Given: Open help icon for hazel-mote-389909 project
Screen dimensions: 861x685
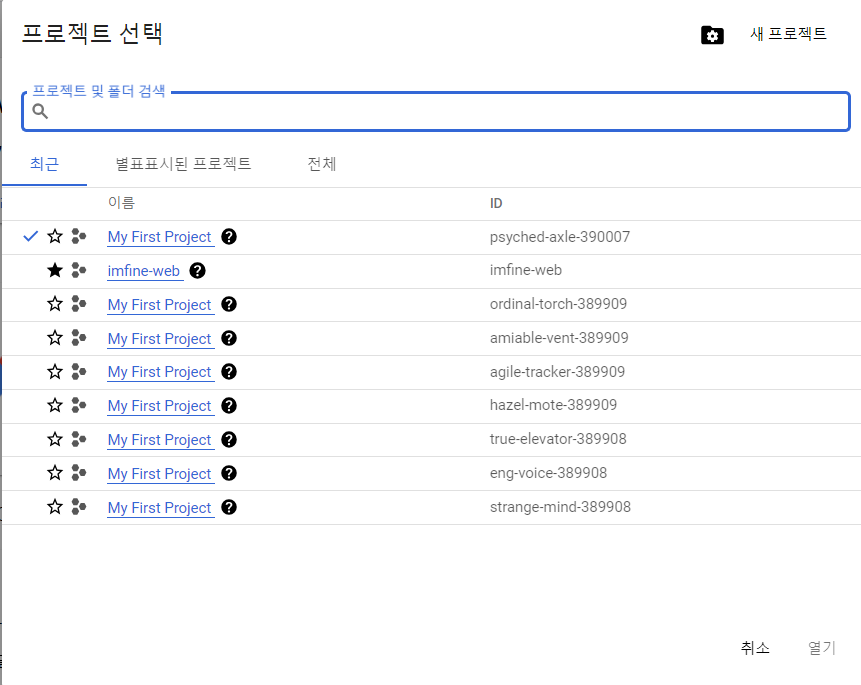Looking at the screenshot, I should pyautogui.click(x=229, y=406).
